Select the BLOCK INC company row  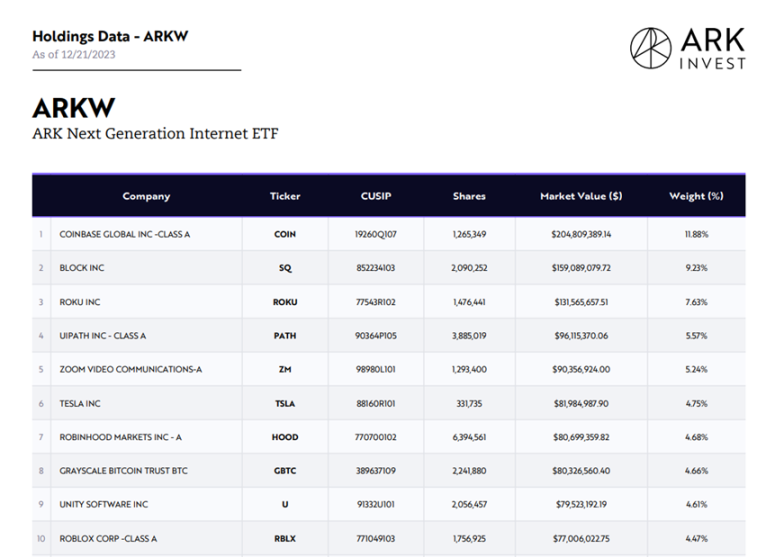[x=388, y=268]
